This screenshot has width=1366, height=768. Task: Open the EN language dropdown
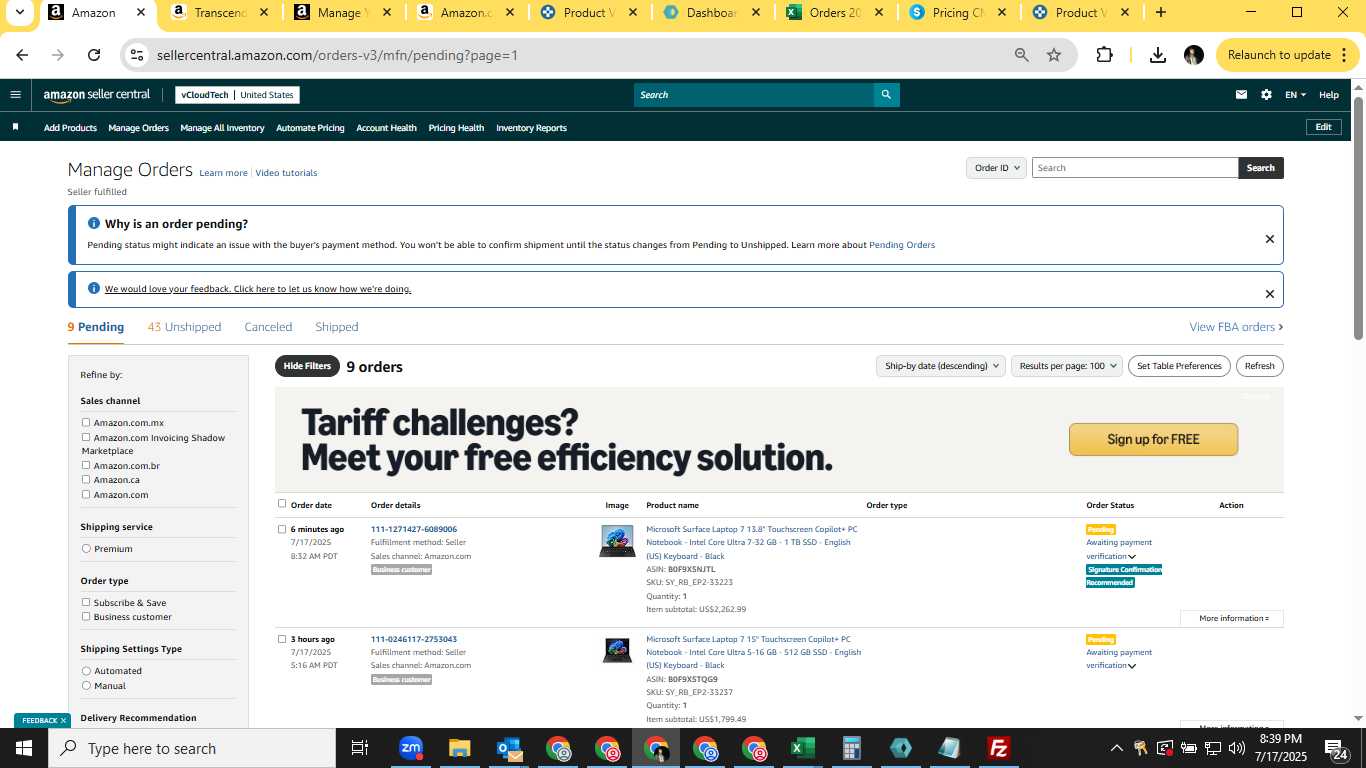(1295, 95)
